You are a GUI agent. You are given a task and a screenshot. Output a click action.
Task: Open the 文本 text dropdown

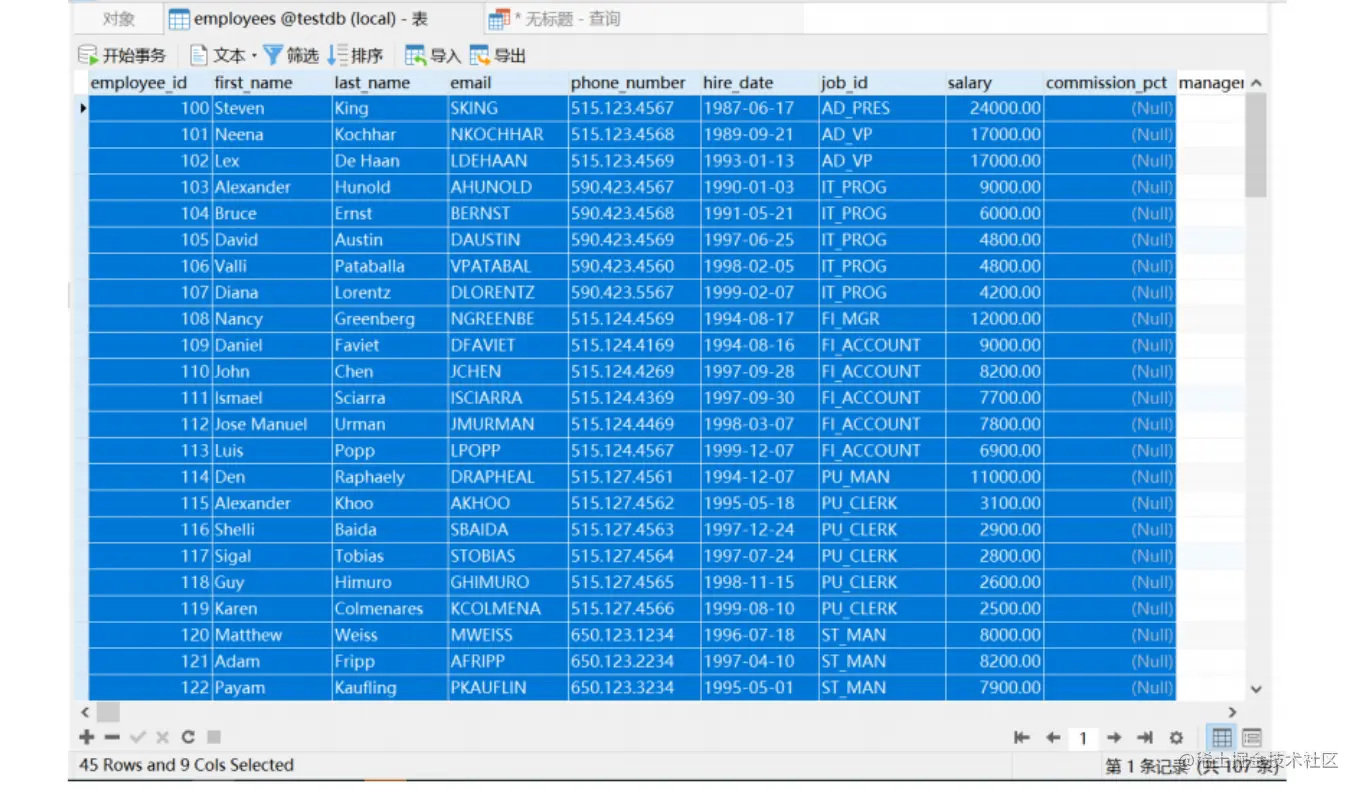click(223, 55)
